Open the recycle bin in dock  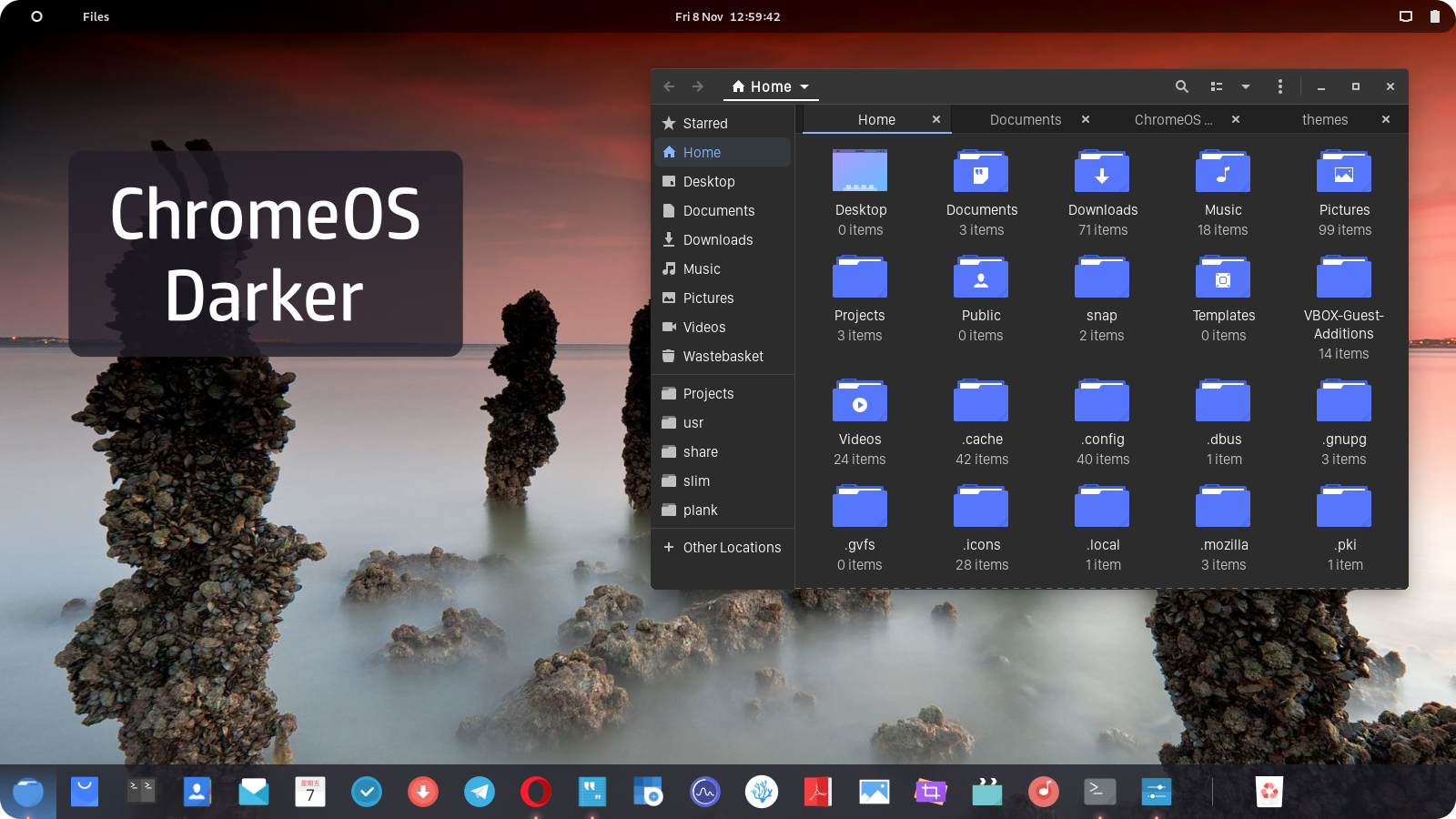(1269, 792)
